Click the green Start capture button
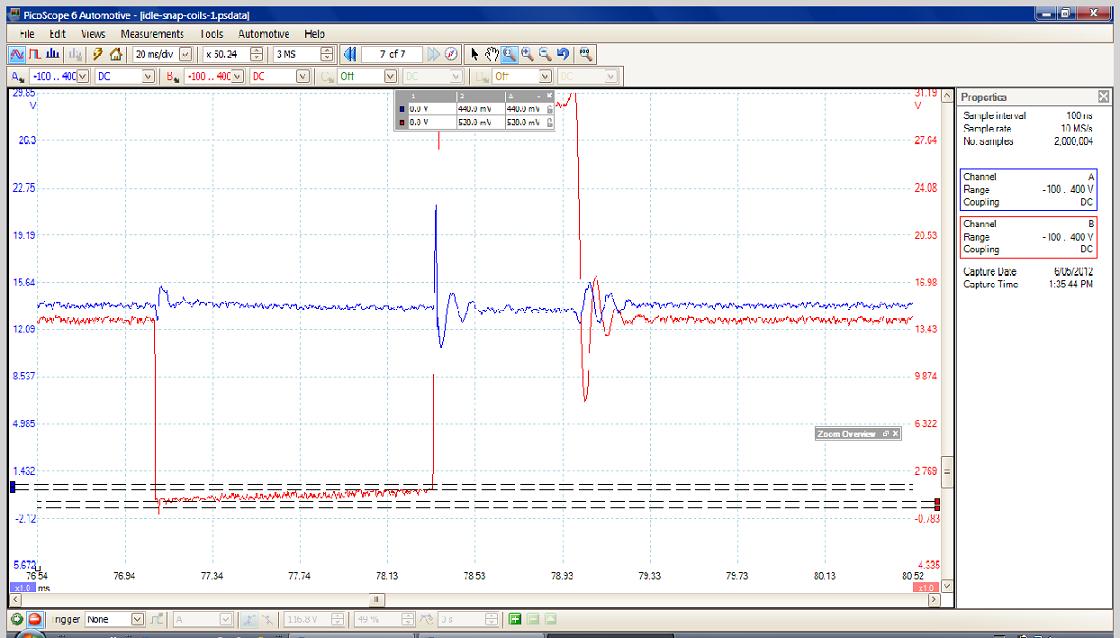Screen dimensions: 1120x638 coord(16,619)
